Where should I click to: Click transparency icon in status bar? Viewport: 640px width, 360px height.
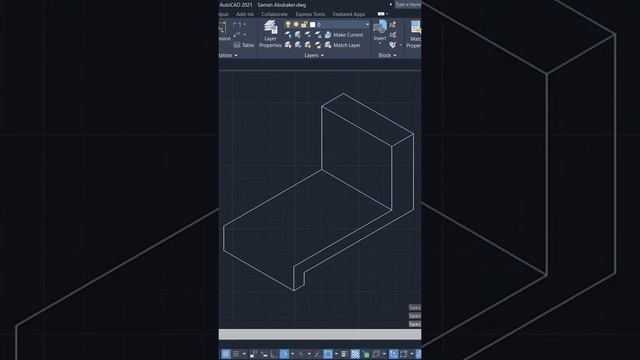[355, 354]
